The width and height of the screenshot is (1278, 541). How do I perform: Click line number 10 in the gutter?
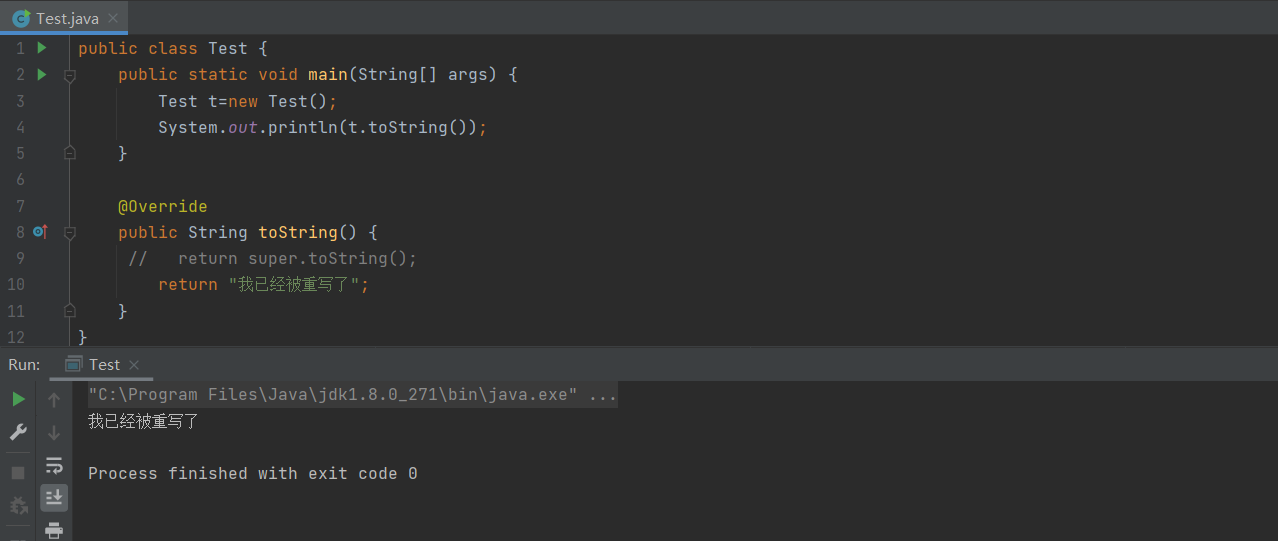(x=16, y=284)
